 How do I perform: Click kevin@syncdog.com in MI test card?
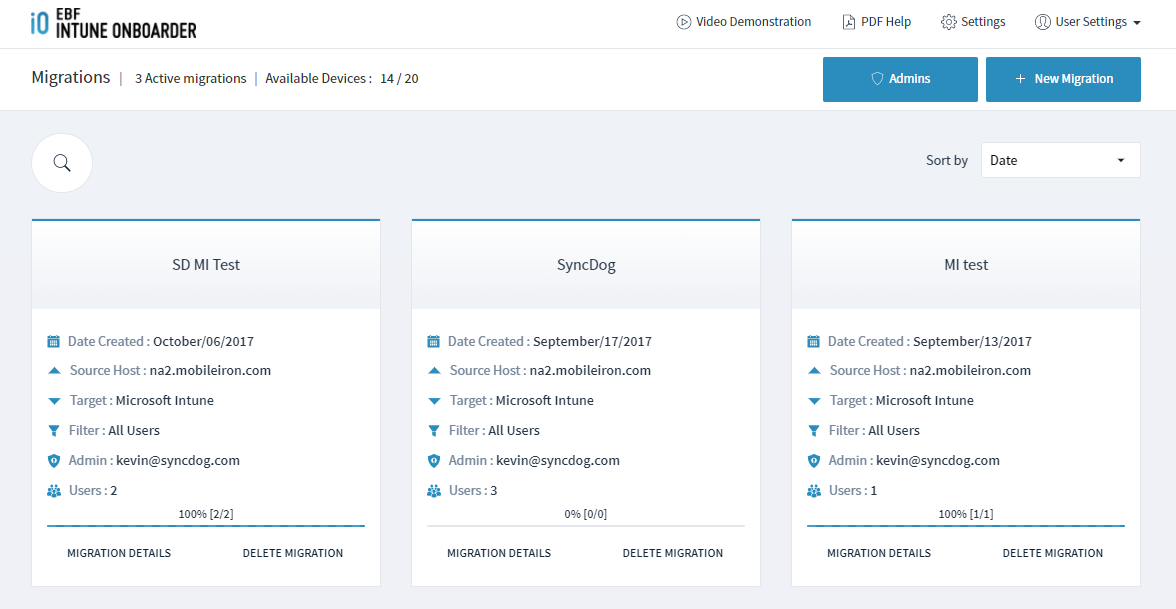(x=938, y=460)
